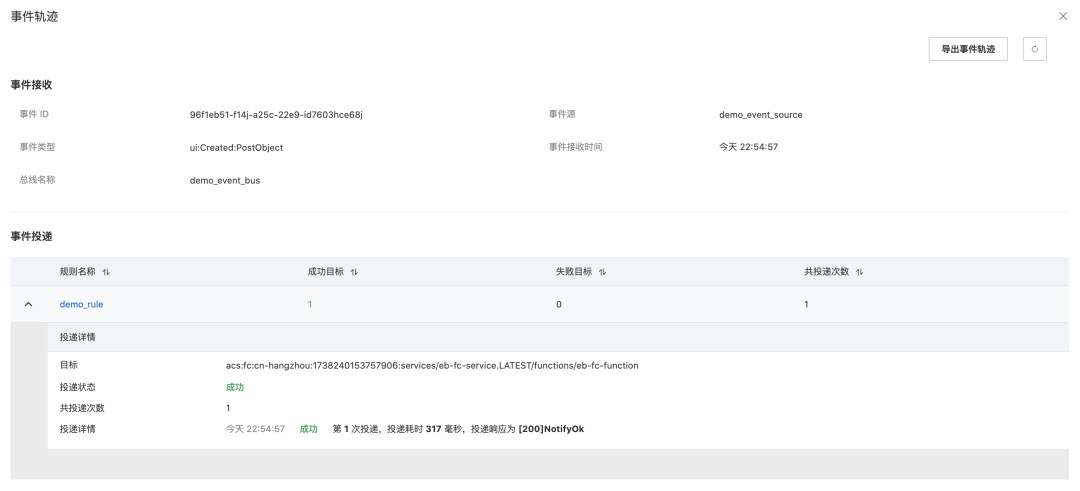Click the 事件接收时间 field label
This screenshot has height=491, width=1080.
[576, 147]
